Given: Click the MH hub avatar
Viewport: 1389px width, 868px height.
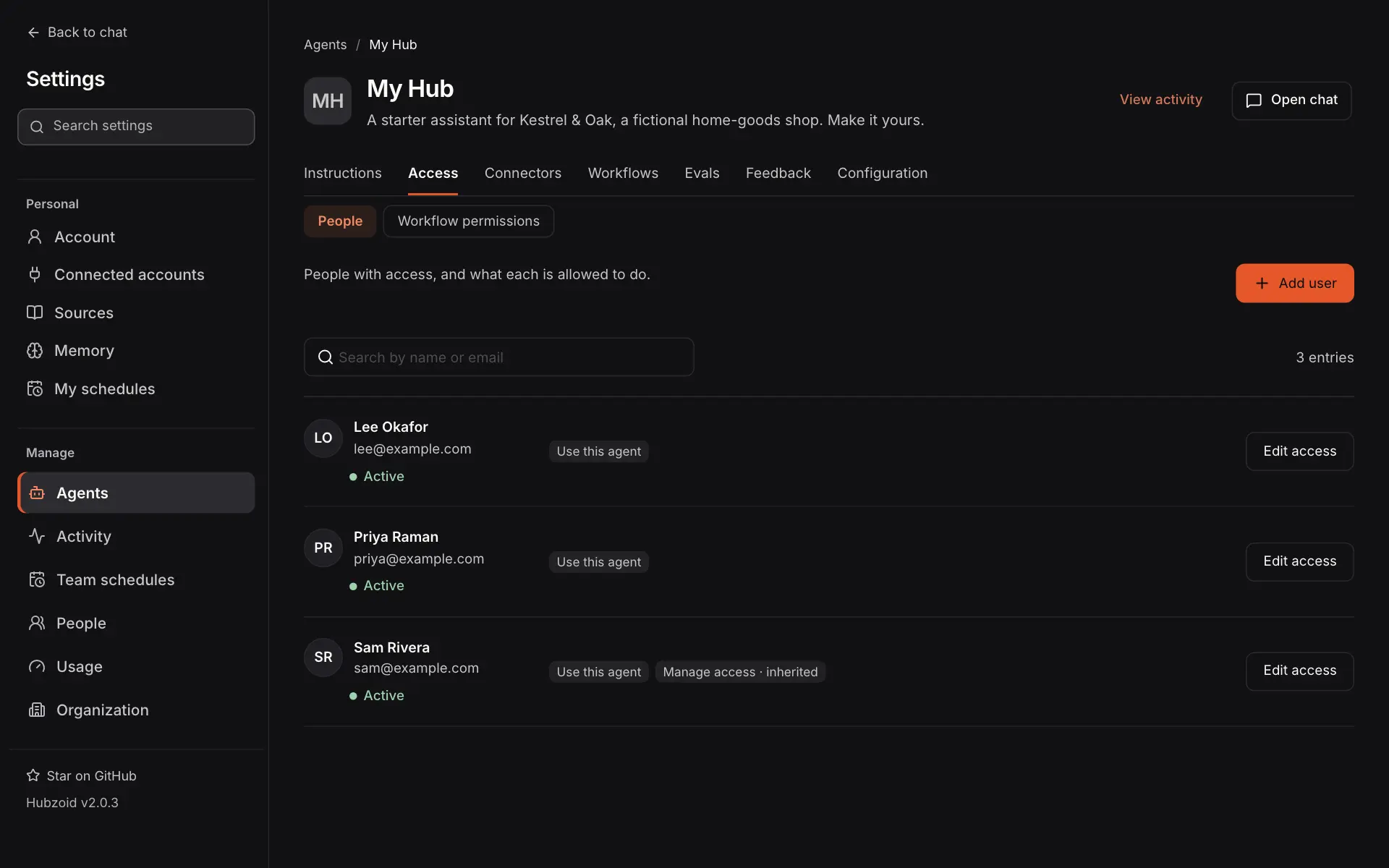Looking at the screenshot, I should pyautogui.click(x=328, y=101).
